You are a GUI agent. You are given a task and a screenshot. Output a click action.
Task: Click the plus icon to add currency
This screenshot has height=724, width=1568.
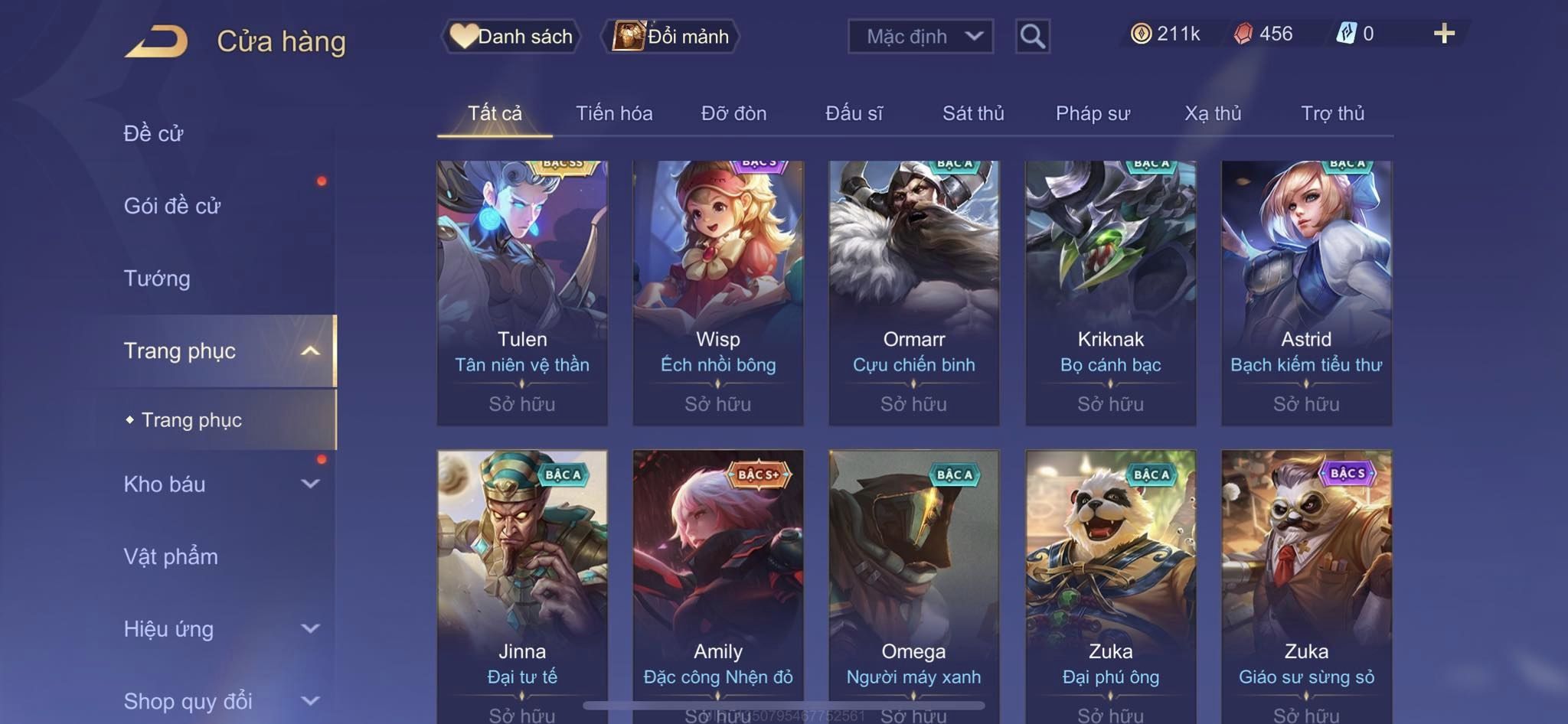coord(1444,34)
